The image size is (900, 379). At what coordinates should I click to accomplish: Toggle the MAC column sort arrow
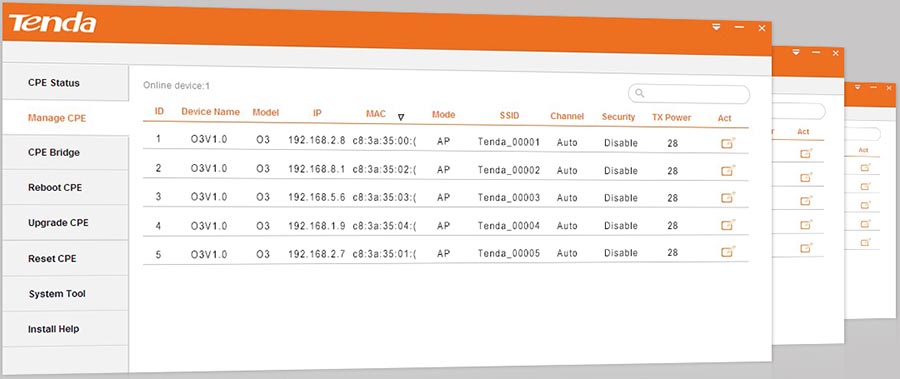point(401,117)
